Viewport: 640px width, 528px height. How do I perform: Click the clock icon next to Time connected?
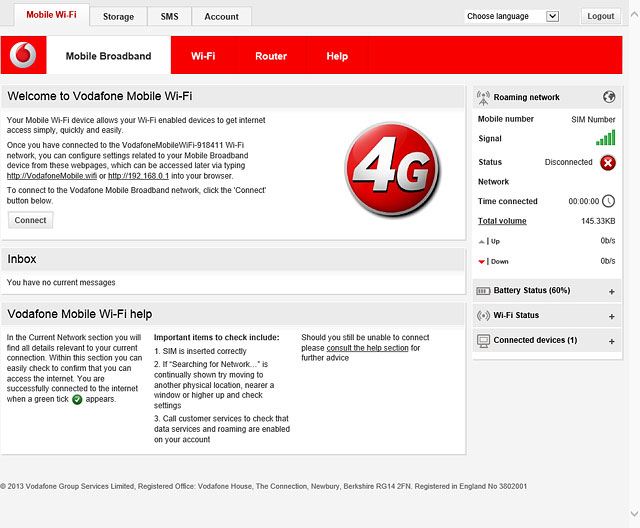tap(609, 201)
